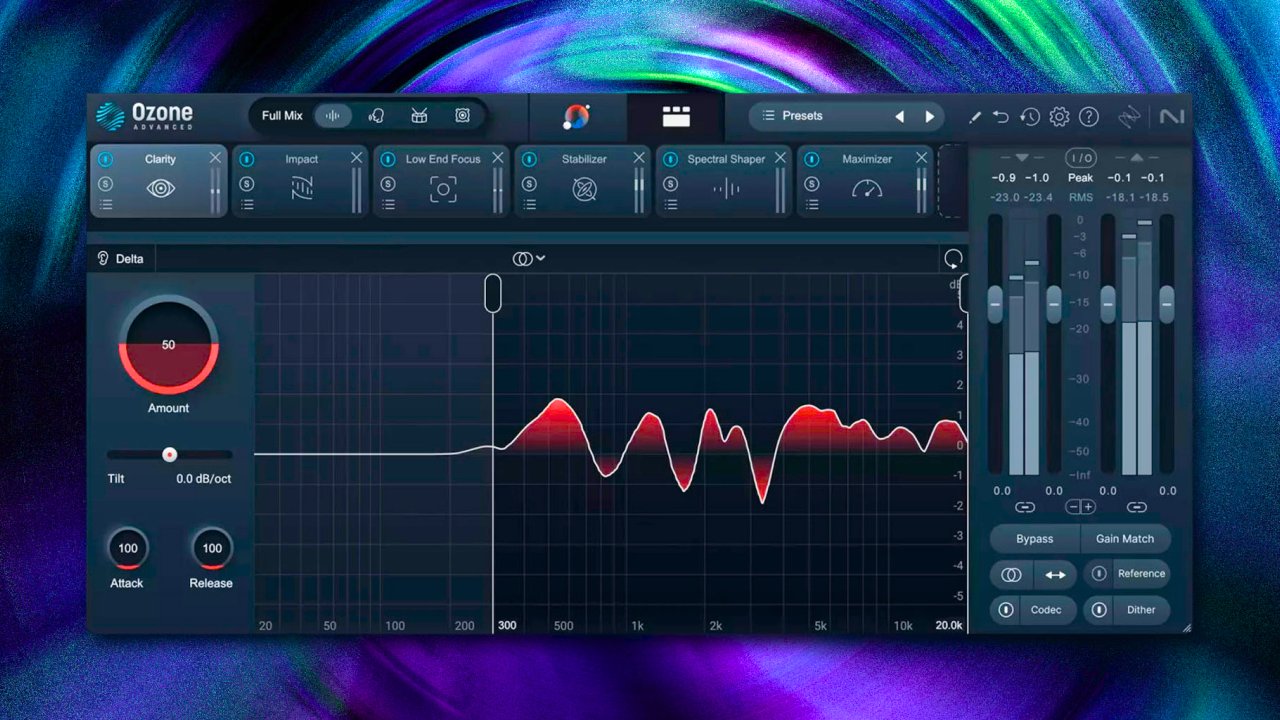Open the Spectral Shaper preset list icon
This screenshot has height=720, width=1280.
pyautogui.click(x=671, y=205)
